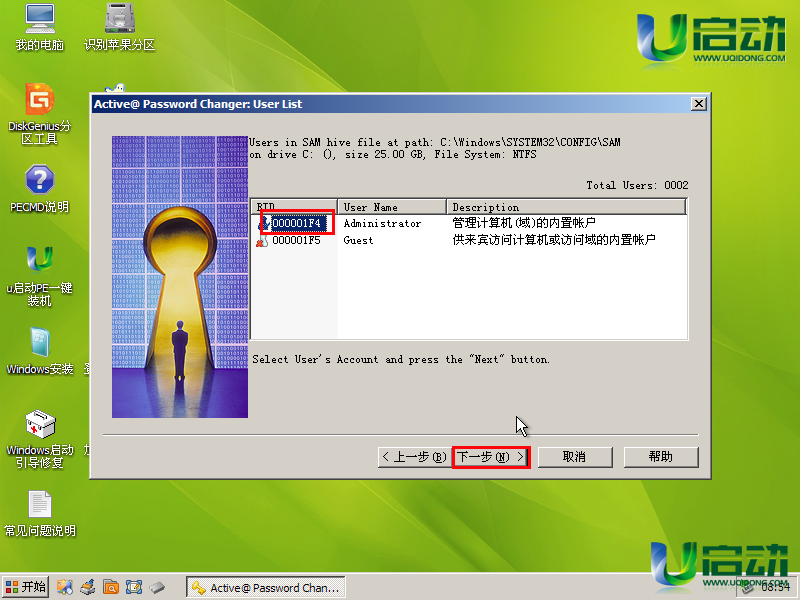800x600 pixels.
Task: Click the 取消 cancel button
Action: point(575,457)
